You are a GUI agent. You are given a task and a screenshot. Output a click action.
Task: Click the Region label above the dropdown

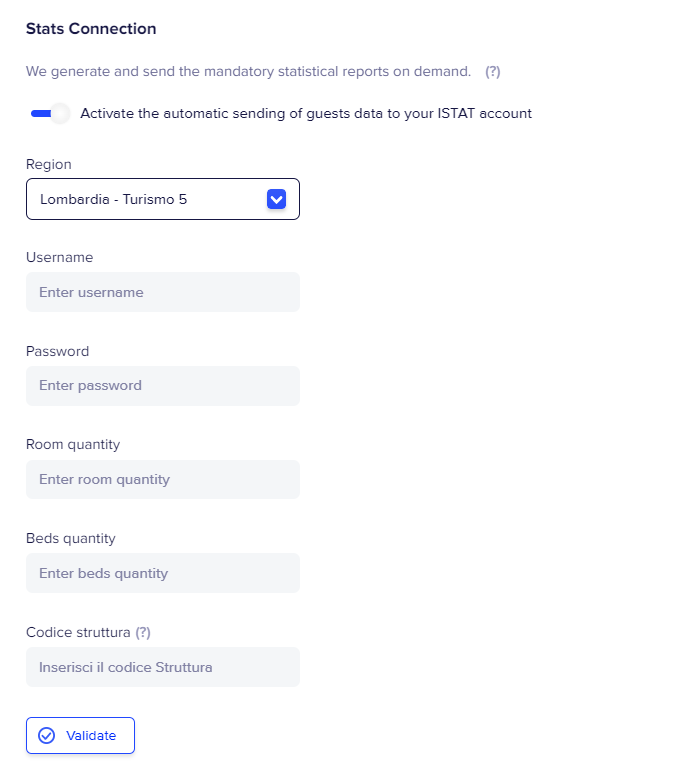click(49, 164)
